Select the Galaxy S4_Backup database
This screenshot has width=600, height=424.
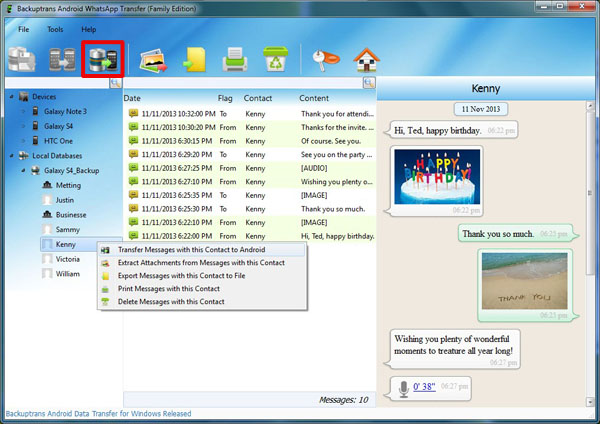tap(72, 171)
